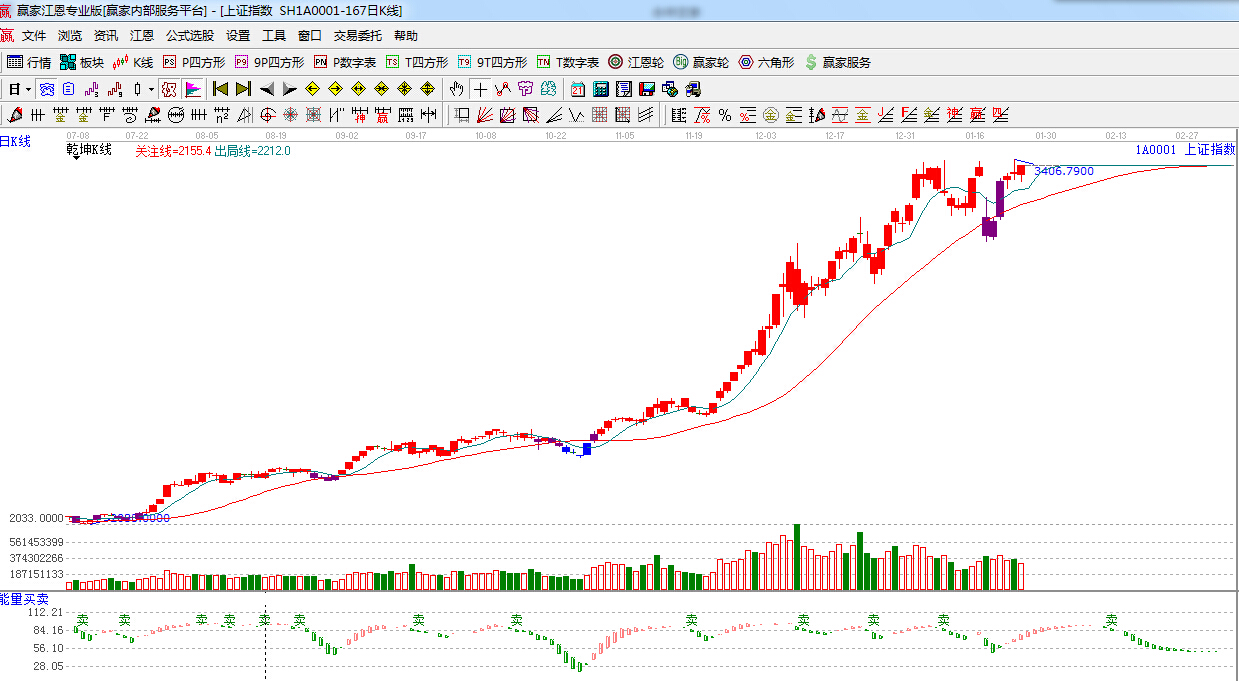Screen dimensions: 1239x681
Task: Toggle the highlighted blue indicator button
Action: (47, 89)
